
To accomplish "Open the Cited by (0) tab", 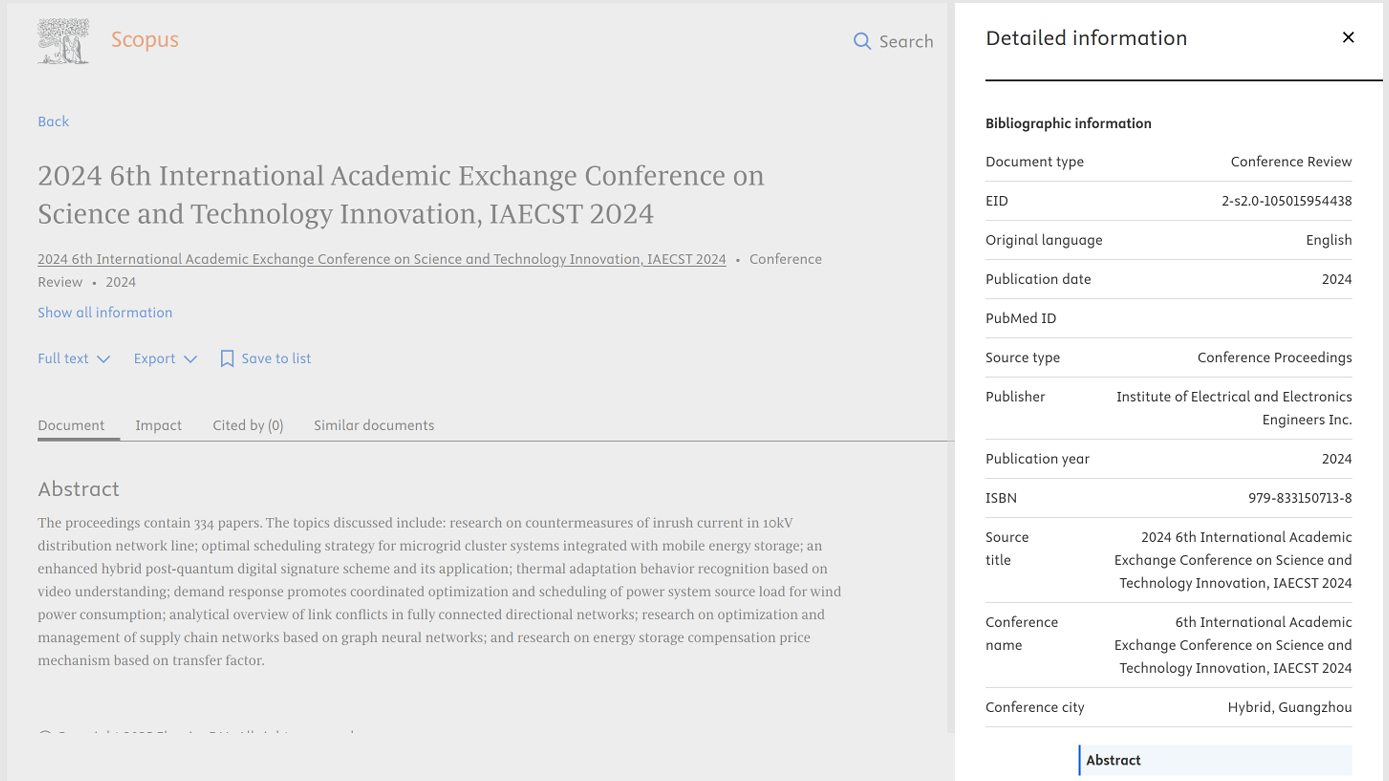I will (x=248, y=426).
